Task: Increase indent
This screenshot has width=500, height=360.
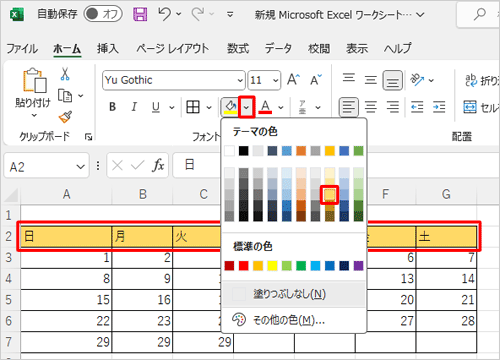Action: tap(439, 107)
